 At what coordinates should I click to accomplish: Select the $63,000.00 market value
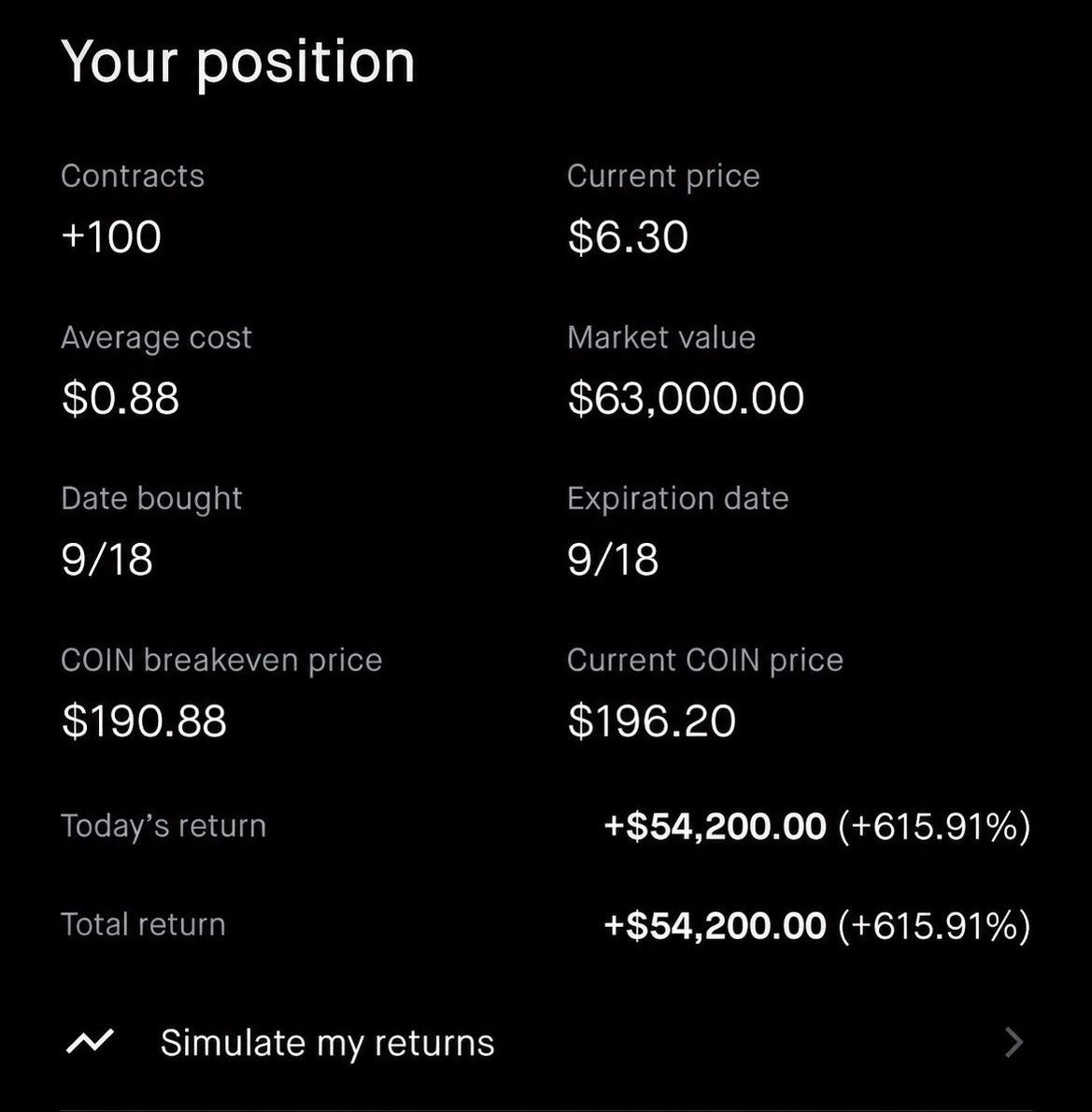[x=686, y=398]
